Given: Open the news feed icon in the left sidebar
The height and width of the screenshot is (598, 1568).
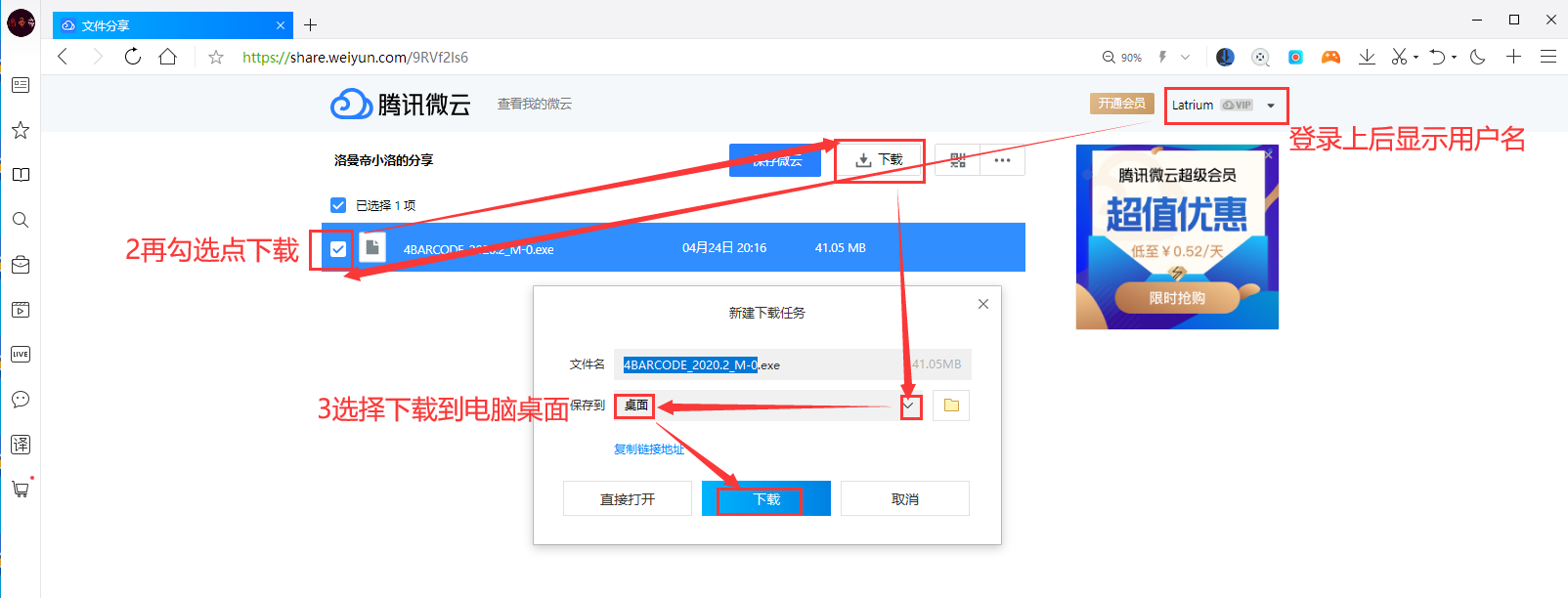Looking at the screenshot, I should (x=21, y=85).
